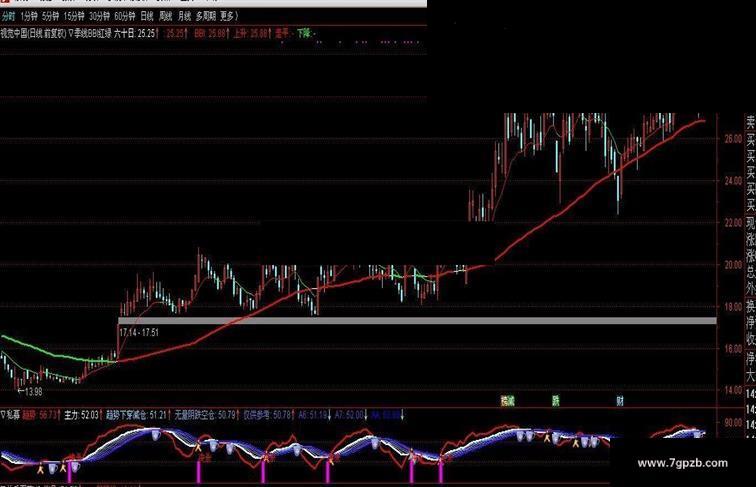The image size is (756, 487).
Task: Click the 26.00 price axis label
Action: point(733,139)
